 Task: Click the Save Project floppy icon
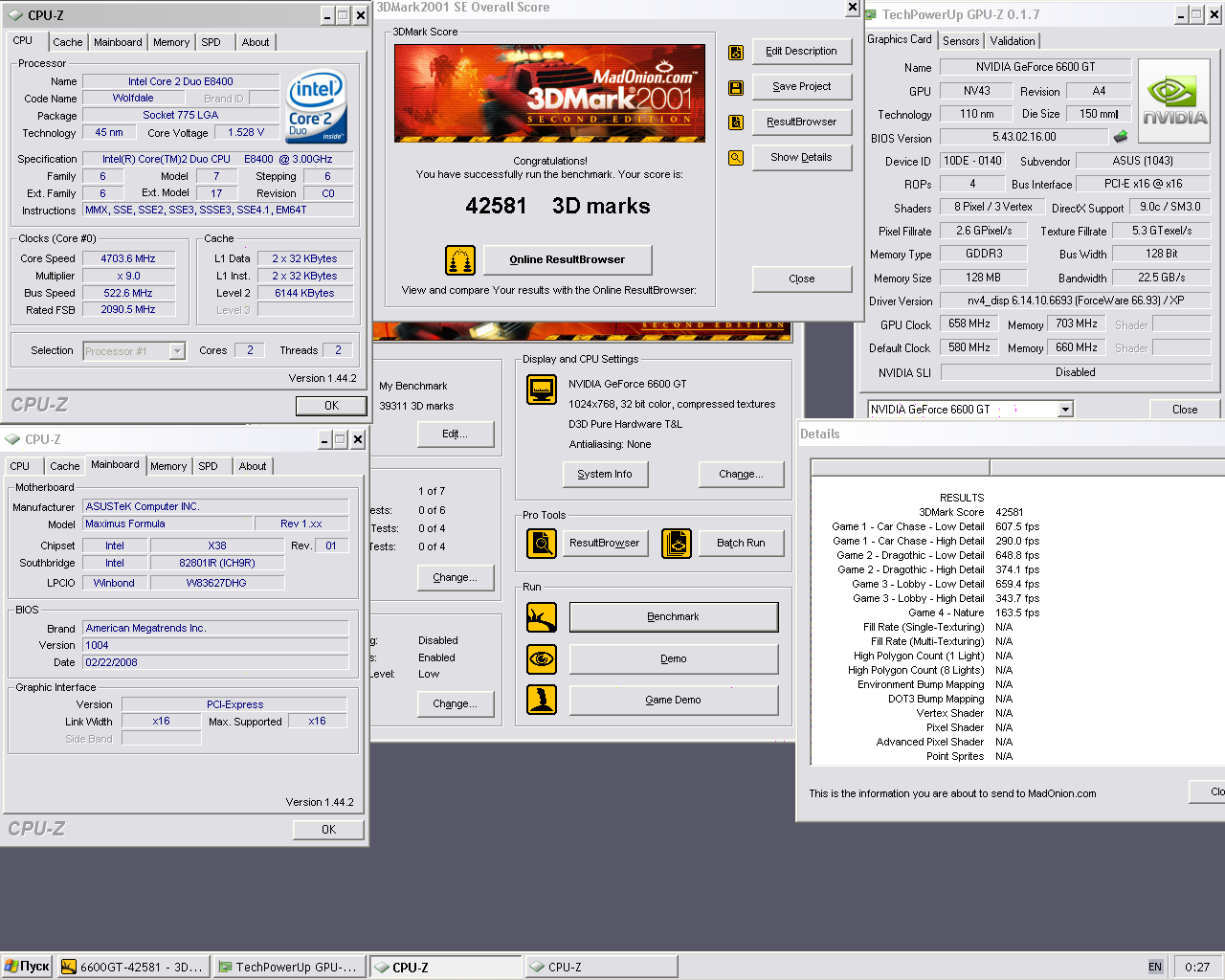(x=736, y=88)
